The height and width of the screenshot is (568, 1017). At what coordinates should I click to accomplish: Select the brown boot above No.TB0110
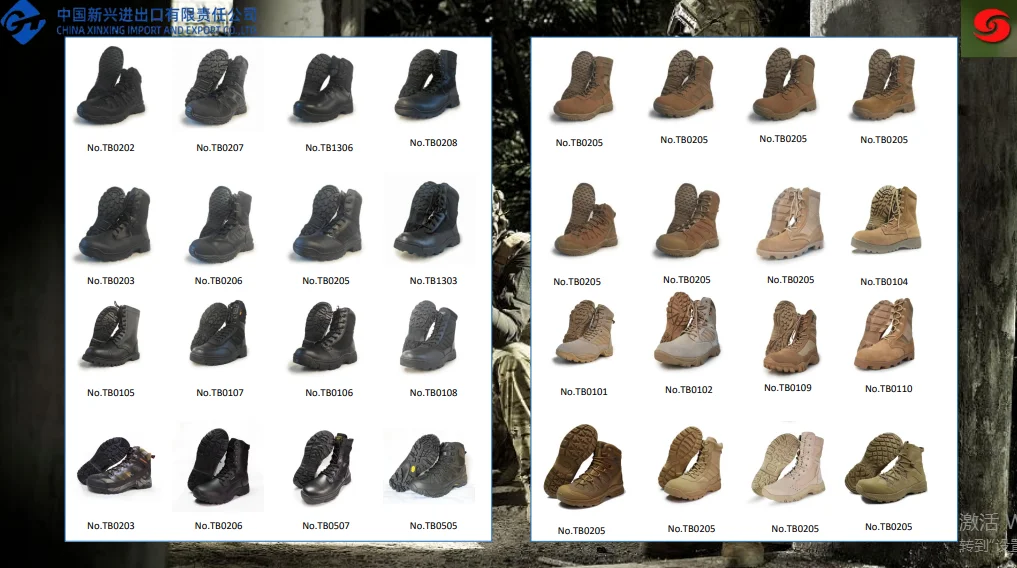886,335
